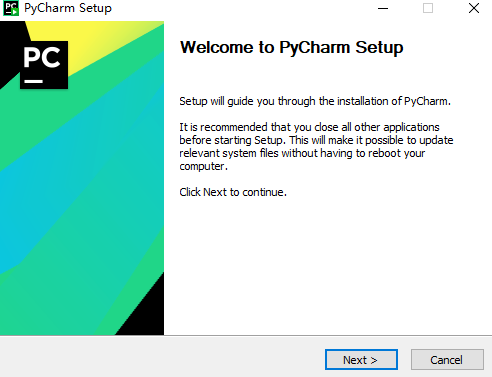Viewport: 492px width, 377px height.
Task: Click the white underscore bar beneath the PC letters
Action: click(33, 81)
